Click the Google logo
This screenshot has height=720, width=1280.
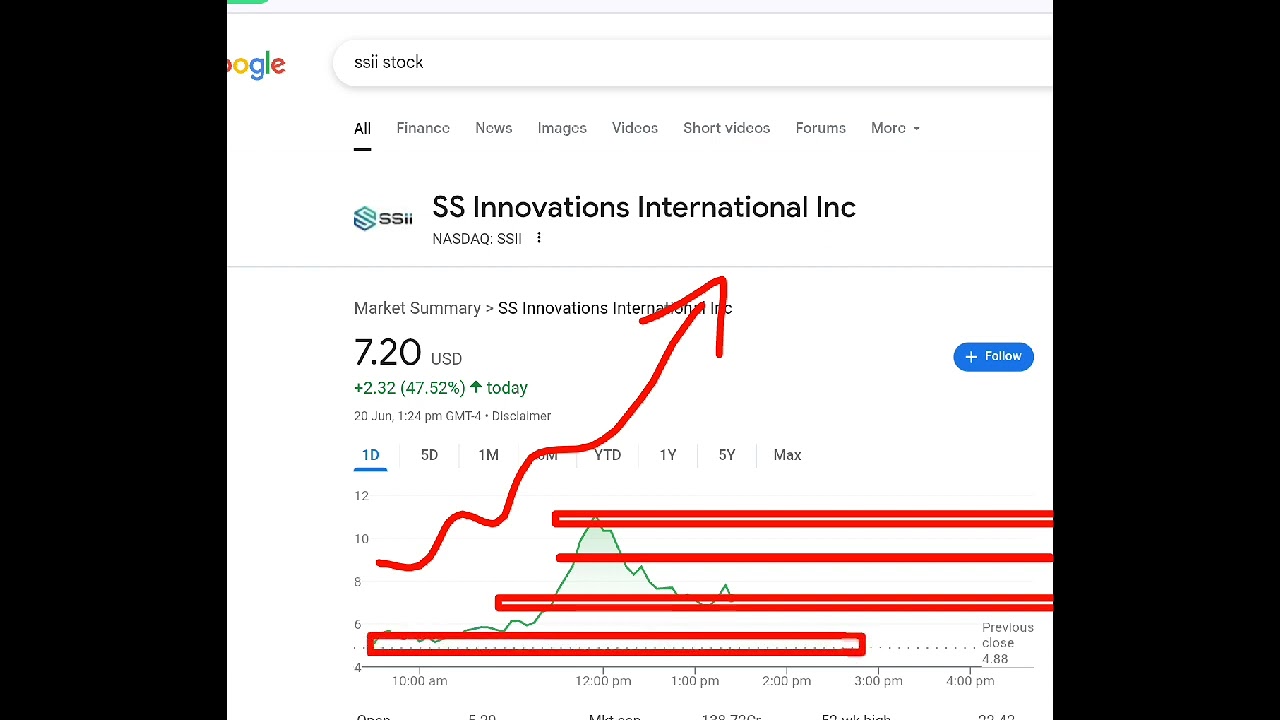[x=256, y=66]
